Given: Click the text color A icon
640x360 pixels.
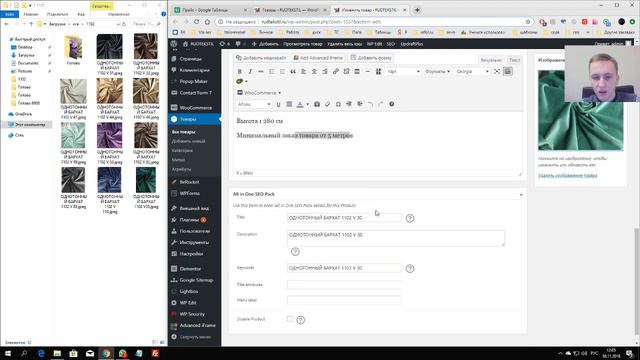Looking at the screenshot, I should pyautogui.click(x=300, y=104).
